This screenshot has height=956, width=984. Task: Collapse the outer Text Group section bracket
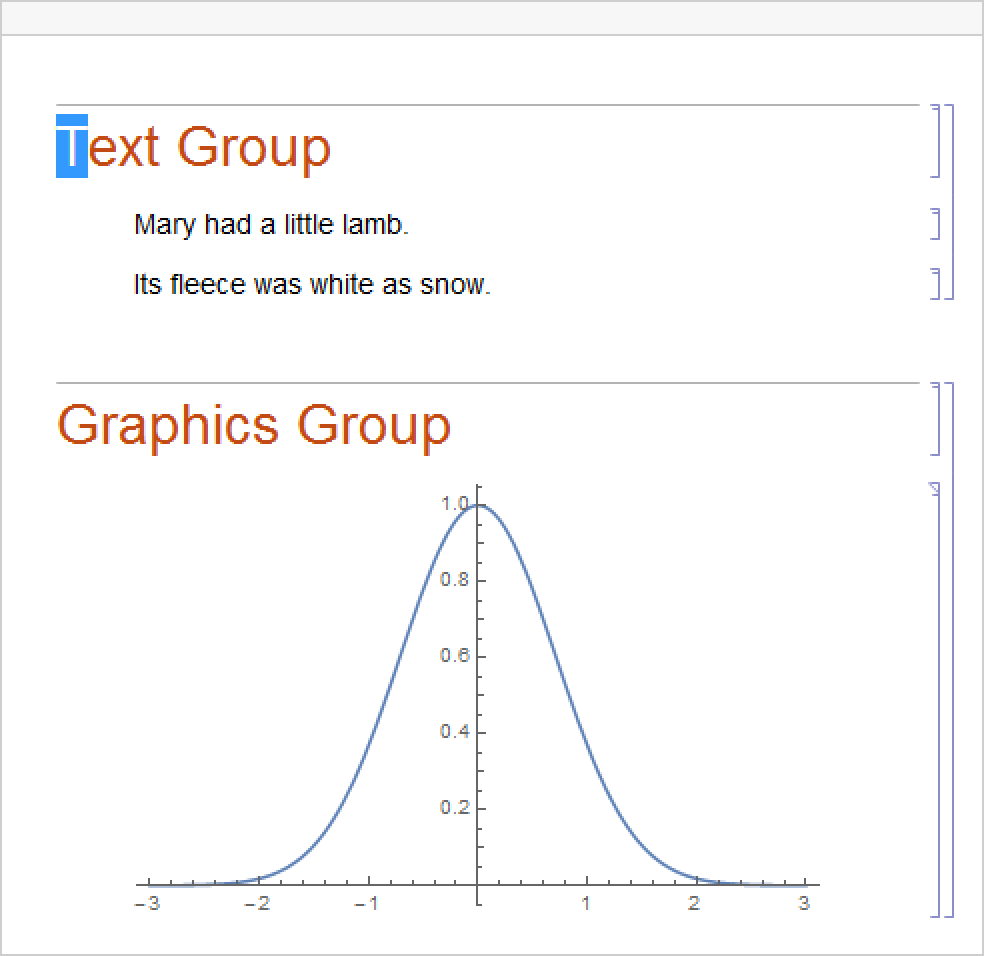[950, 200]
